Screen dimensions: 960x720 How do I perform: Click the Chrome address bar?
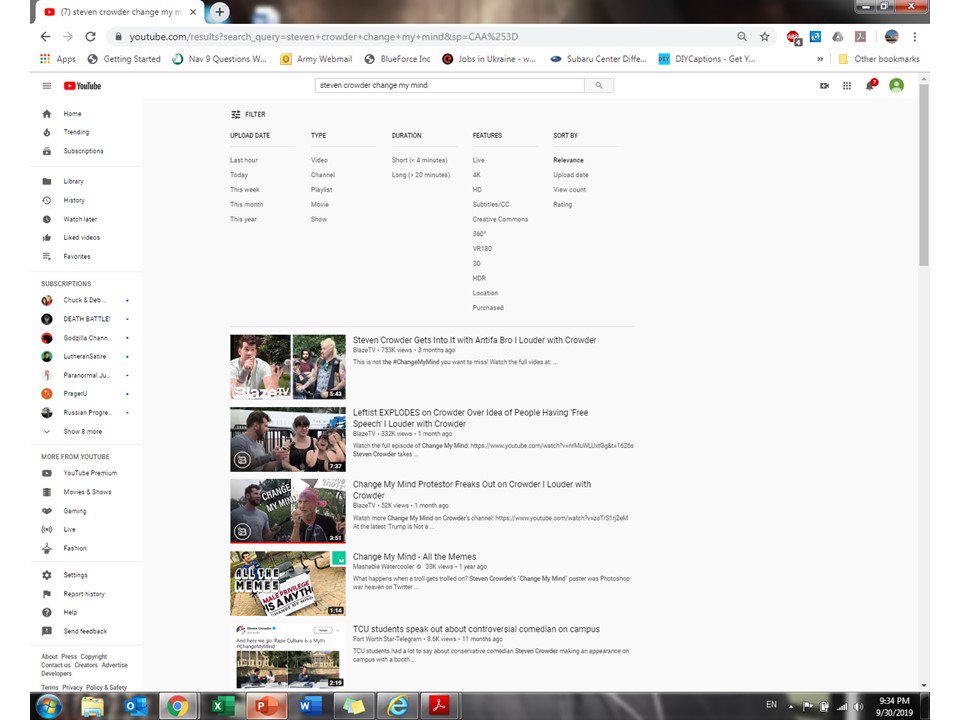point(422,37)
